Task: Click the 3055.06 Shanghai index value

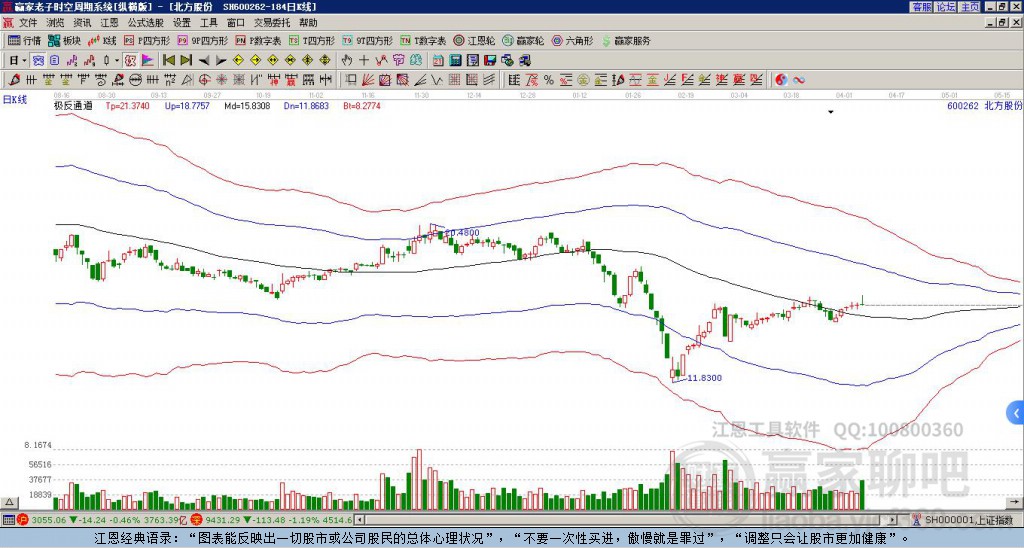Action: 49,520
